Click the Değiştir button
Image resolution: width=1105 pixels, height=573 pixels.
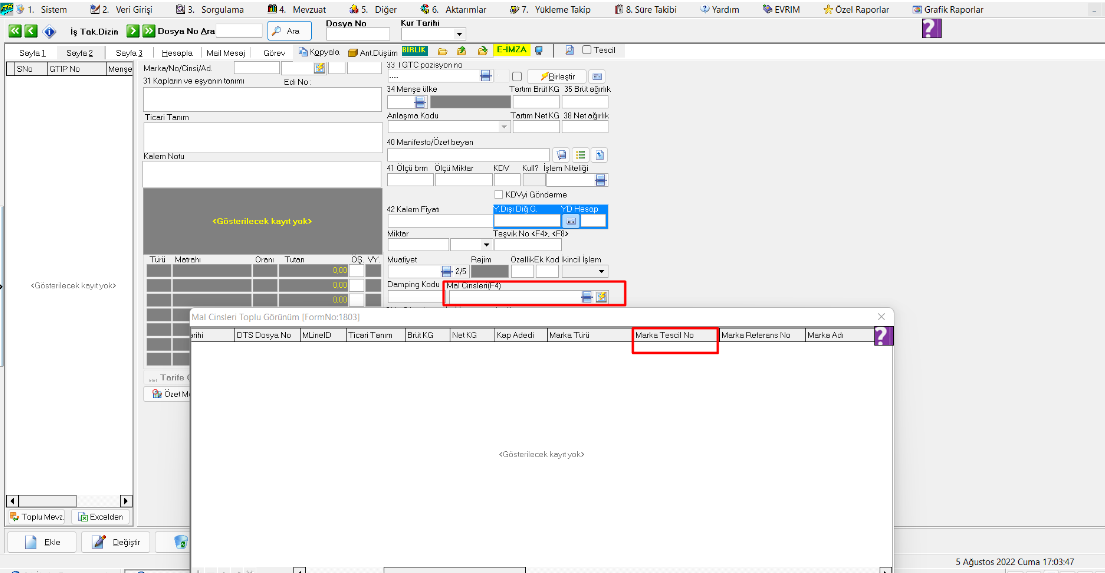(116, 542)
